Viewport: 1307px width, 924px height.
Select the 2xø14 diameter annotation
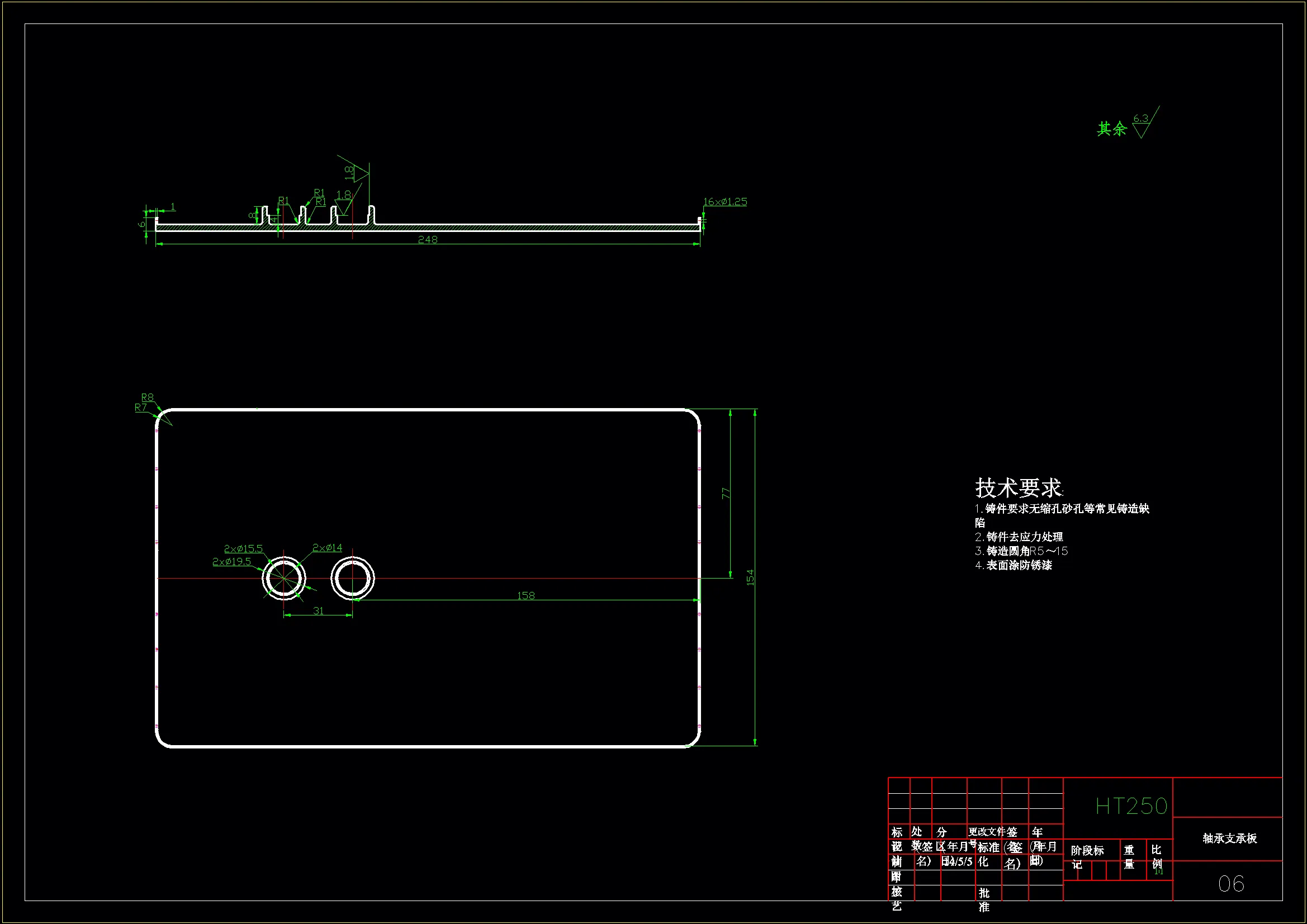click(x=328, y=547)
